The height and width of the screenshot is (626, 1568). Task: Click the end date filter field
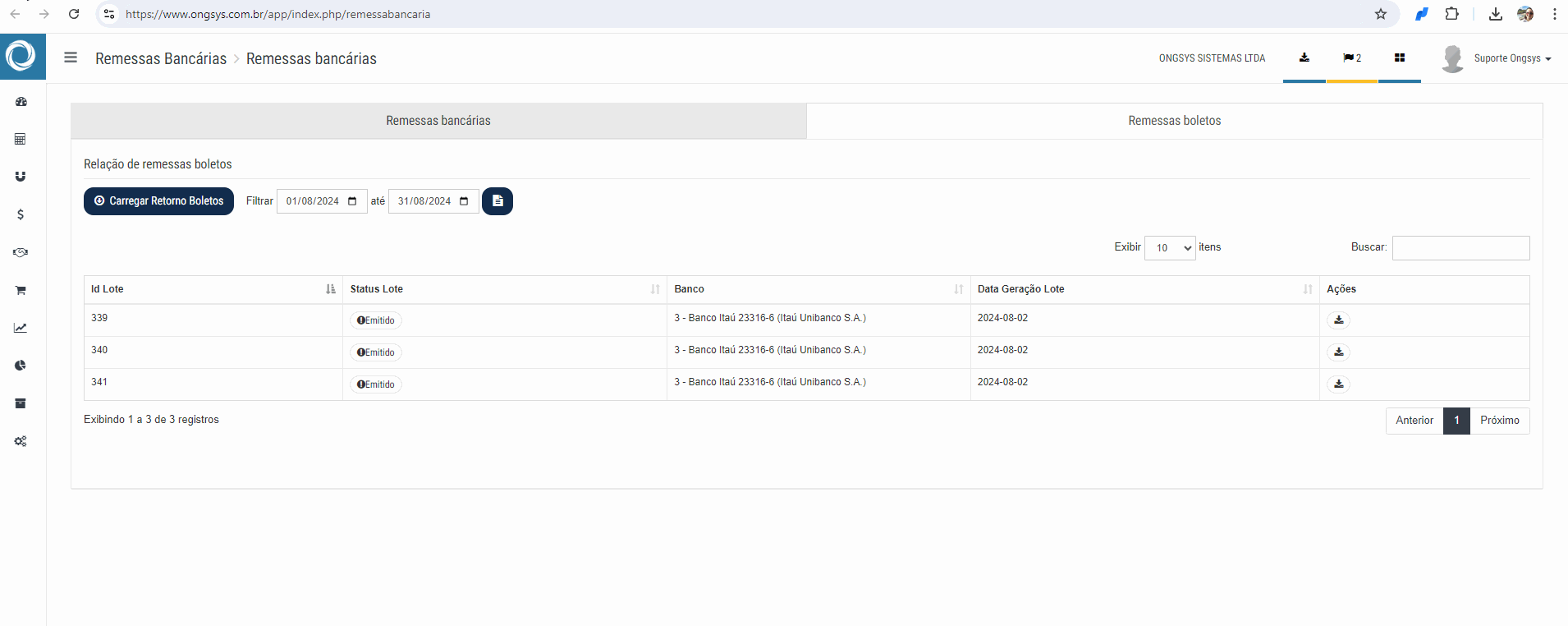pos(433,201)
